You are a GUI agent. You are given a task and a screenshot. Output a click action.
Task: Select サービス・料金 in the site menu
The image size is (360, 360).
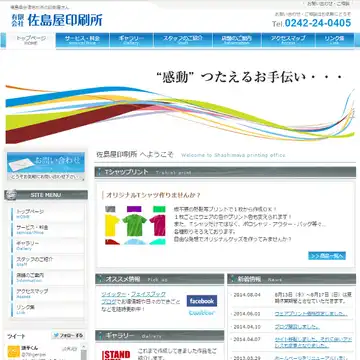(x=47, y=230)
